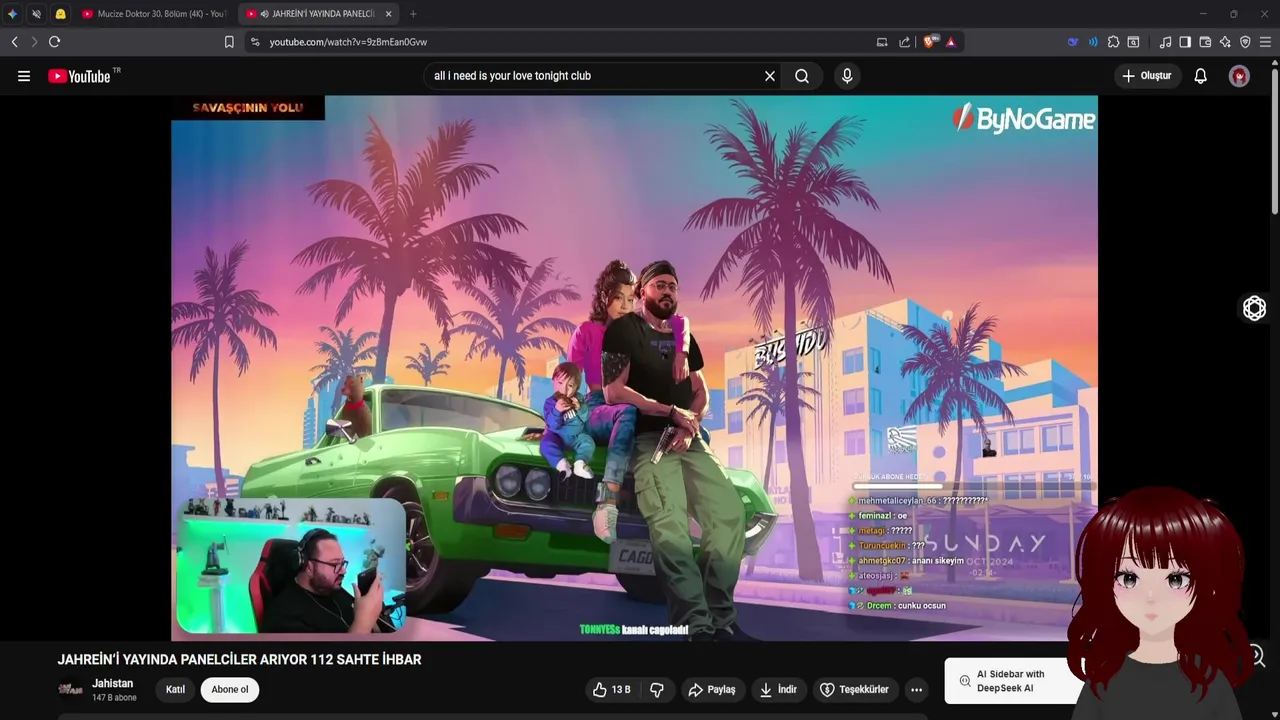Open the pinned colorful star tab
The image size is (1280, 720).
[x=12, y=14]
